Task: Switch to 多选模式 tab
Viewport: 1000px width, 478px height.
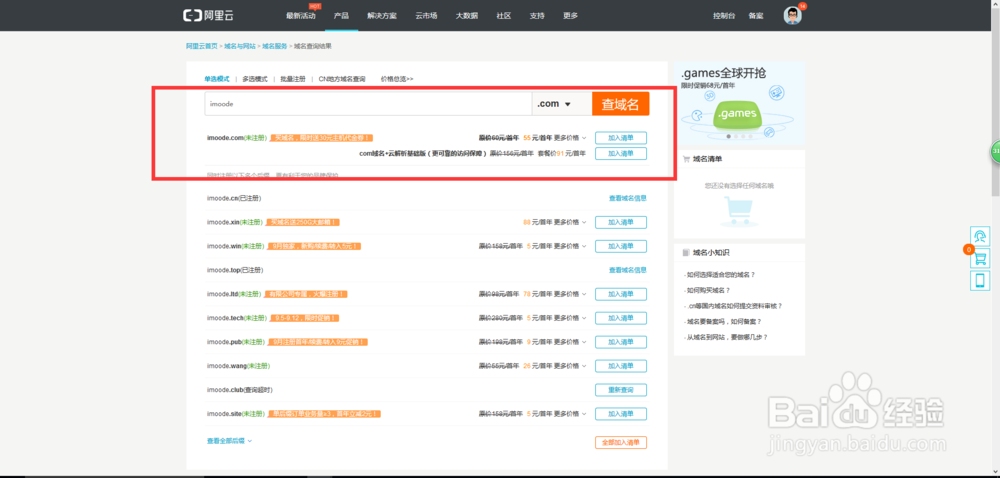Action: click(254, 79)
